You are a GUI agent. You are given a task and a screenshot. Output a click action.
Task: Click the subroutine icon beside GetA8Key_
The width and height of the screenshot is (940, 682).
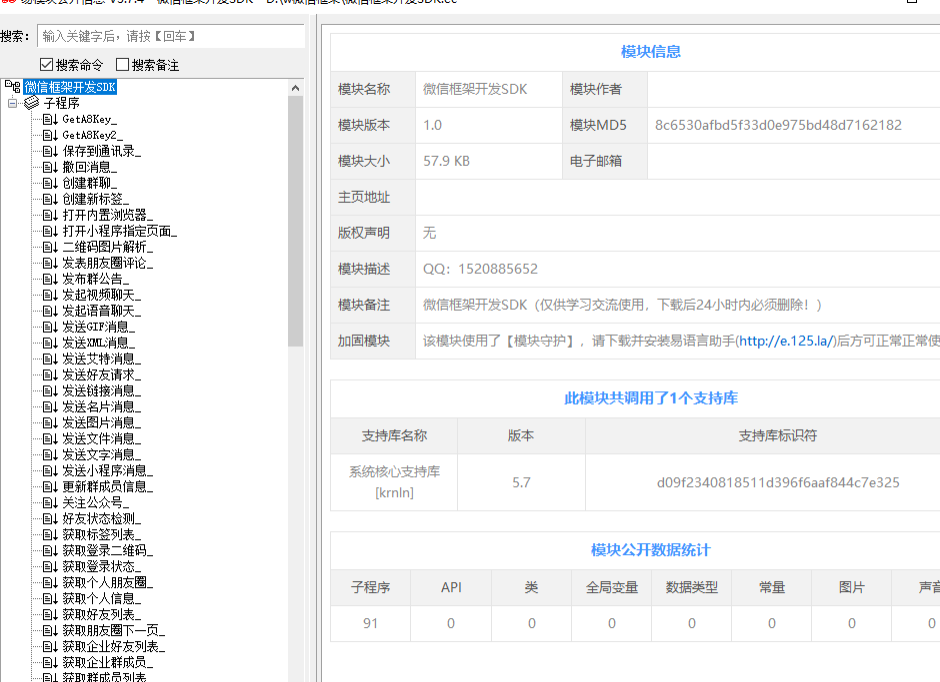tap(50, 119)
